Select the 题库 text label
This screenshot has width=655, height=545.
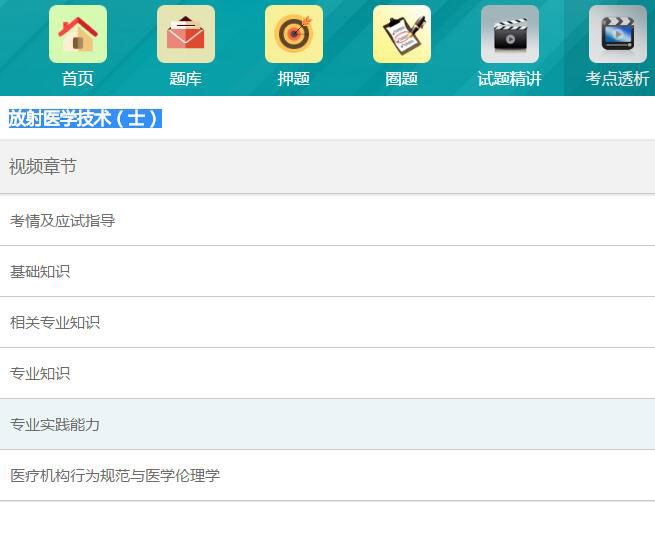click(186, 79)
